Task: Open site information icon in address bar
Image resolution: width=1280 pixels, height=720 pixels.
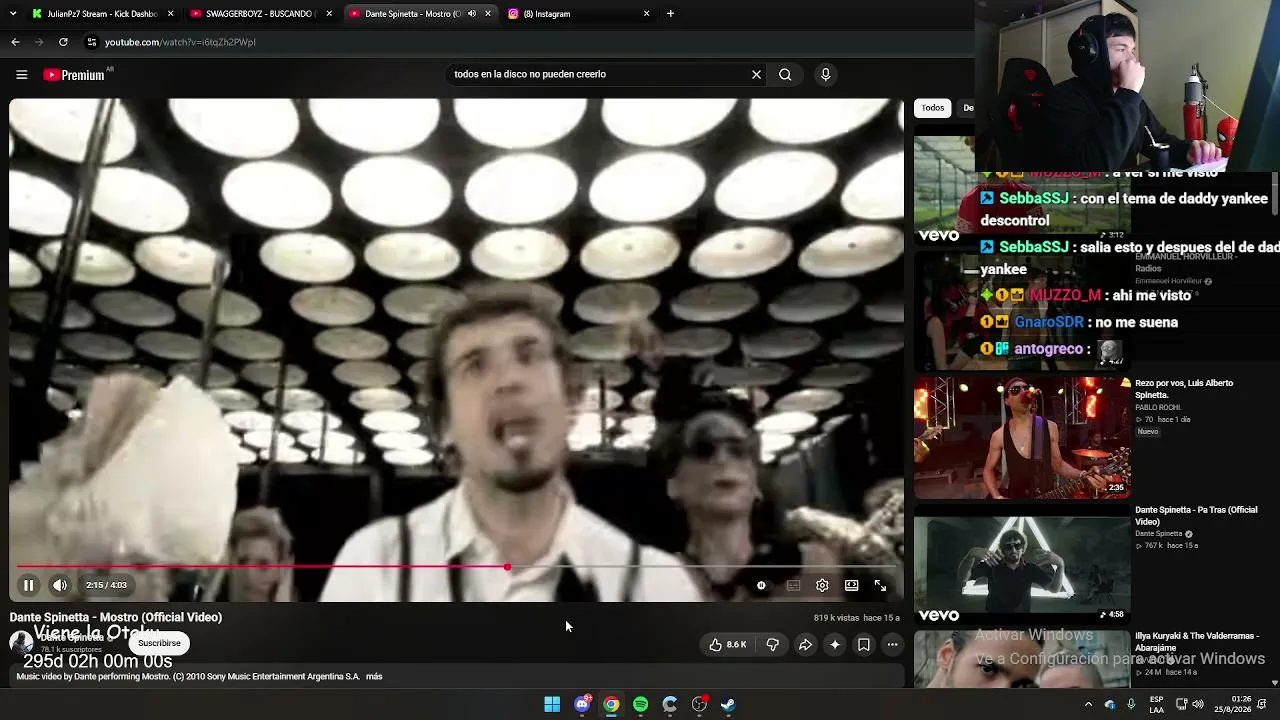Action: 91,42
